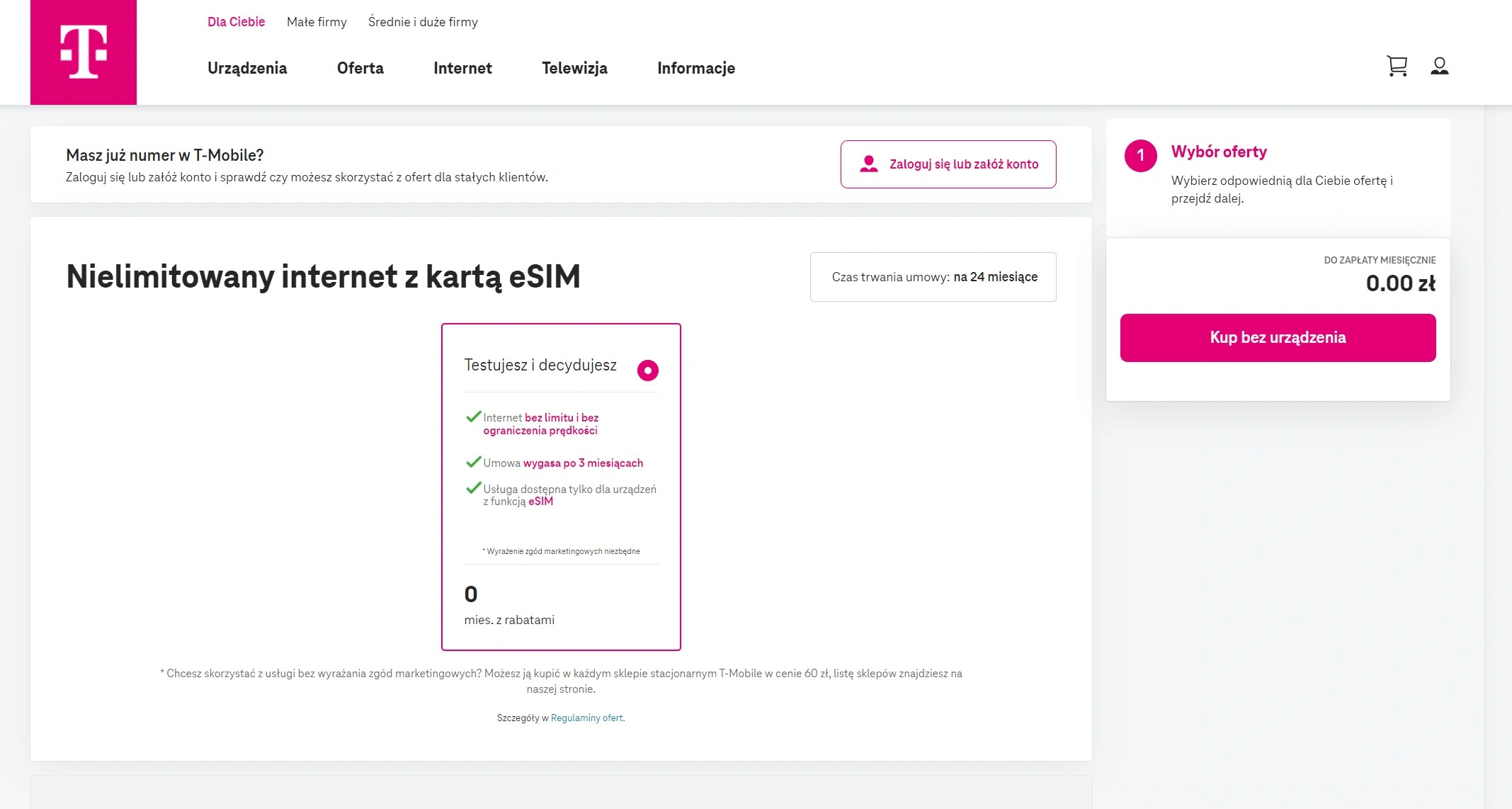Screen dimensions: 1512x809
Task: Switch to Średnie i duże firmy
Action: coord(423,22)
